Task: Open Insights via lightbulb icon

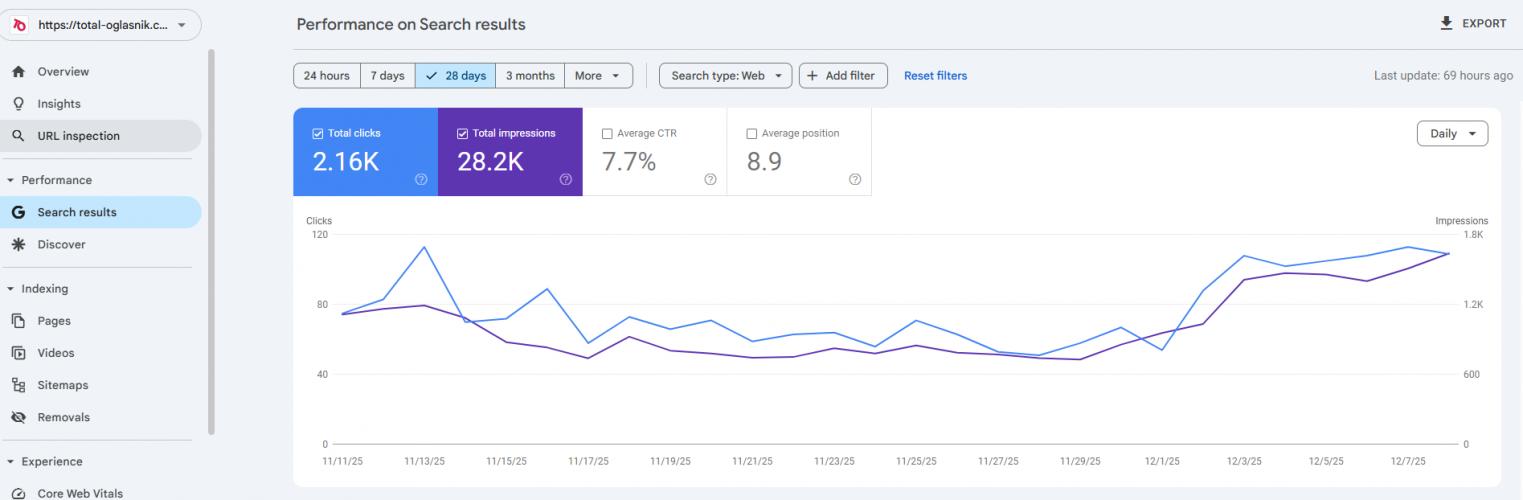Action: tap(17, 104)
